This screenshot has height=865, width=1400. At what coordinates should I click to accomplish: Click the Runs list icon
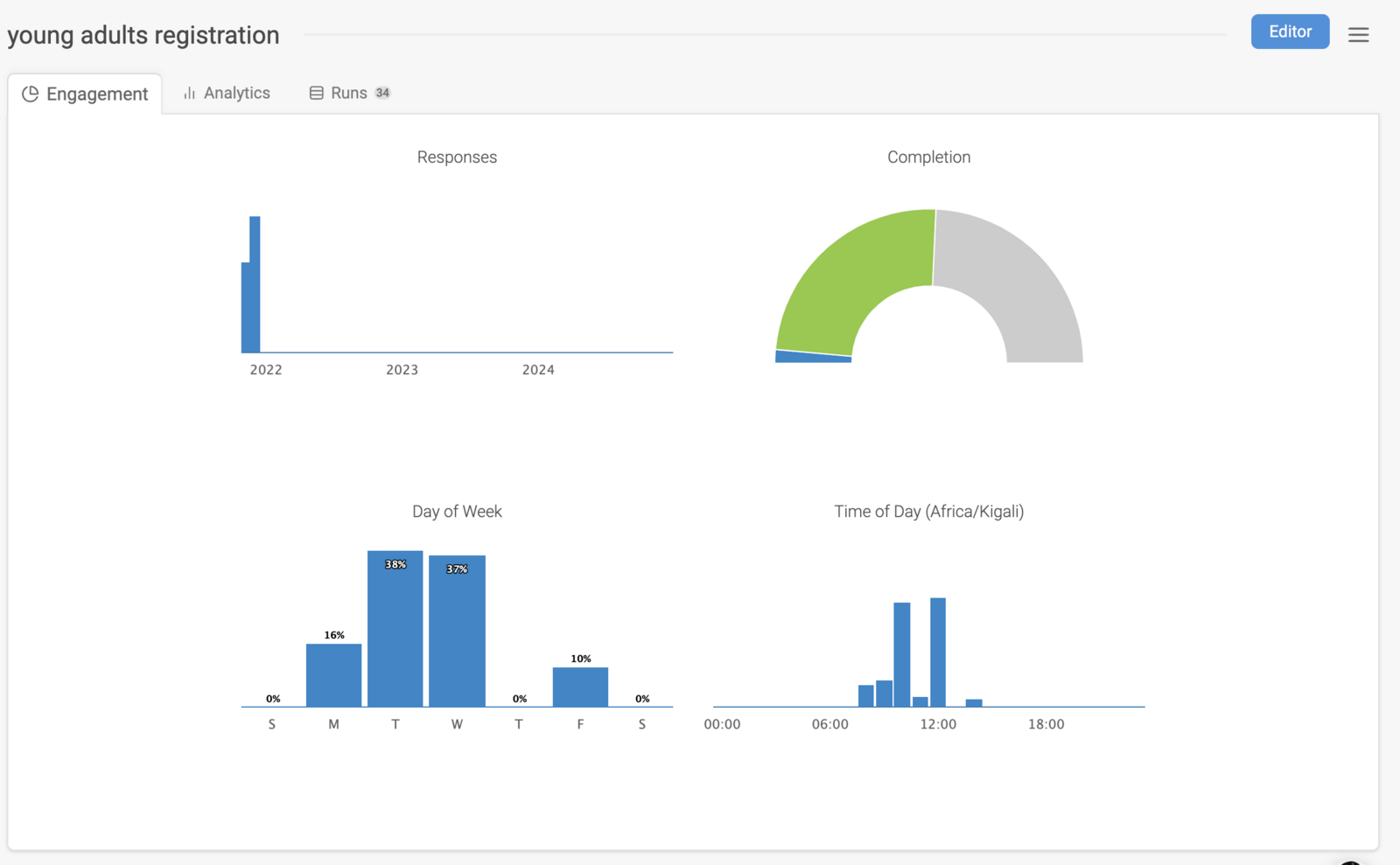point(316,93)
